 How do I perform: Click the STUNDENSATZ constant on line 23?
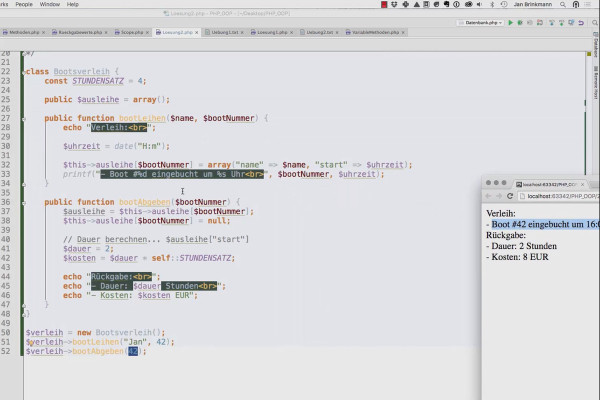(98, 81)
